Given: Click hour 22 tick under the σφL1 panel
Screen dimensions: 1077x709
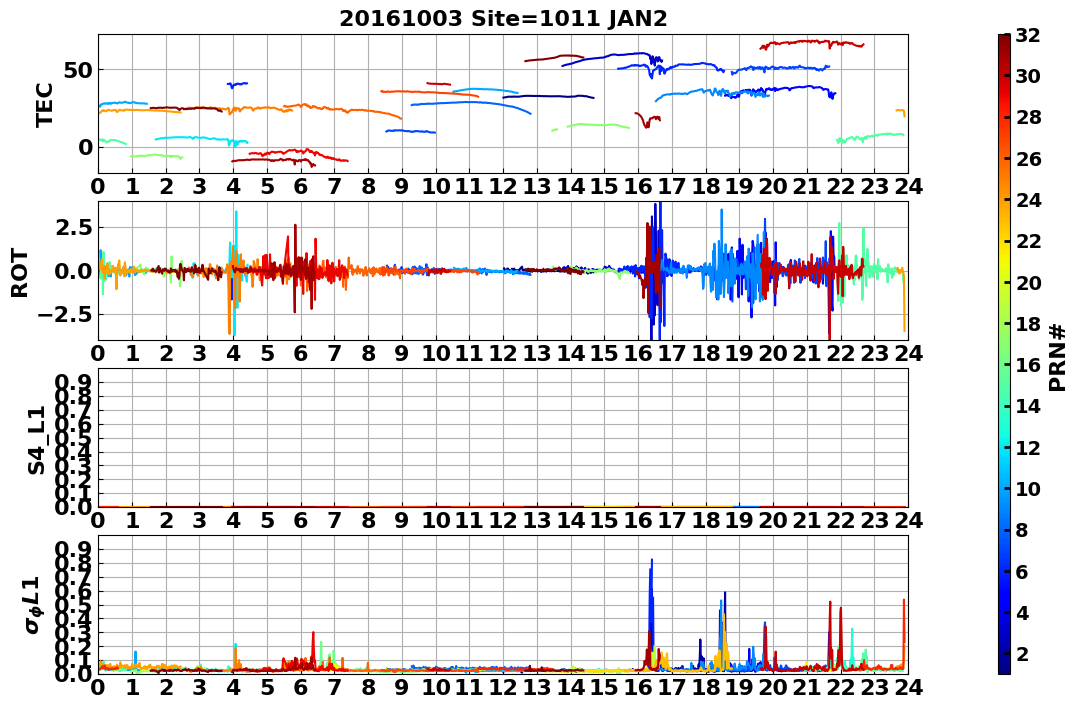Looking at the screenshot, I should coord(841,687).
